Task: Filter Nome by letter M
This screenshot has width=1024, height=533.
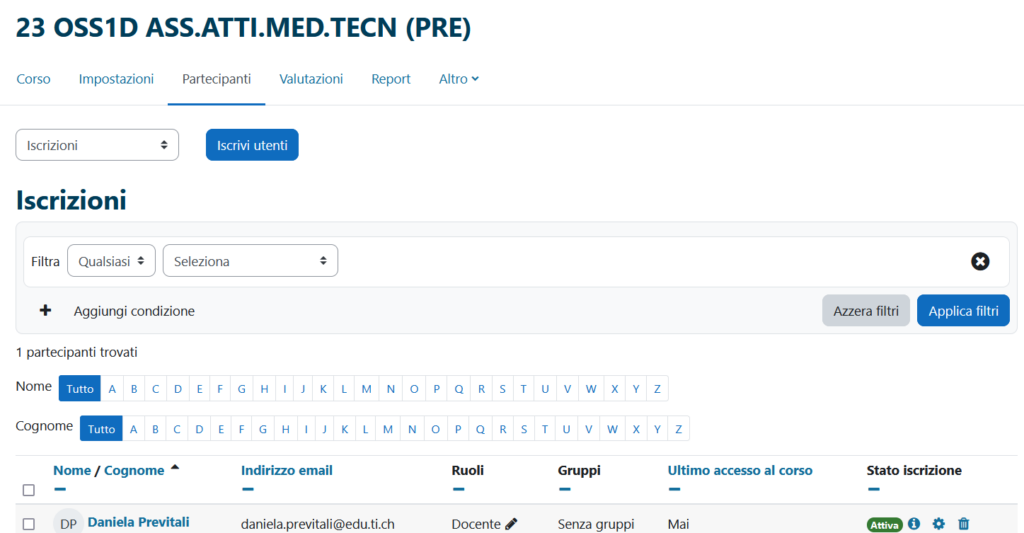Action: [366, 389]
